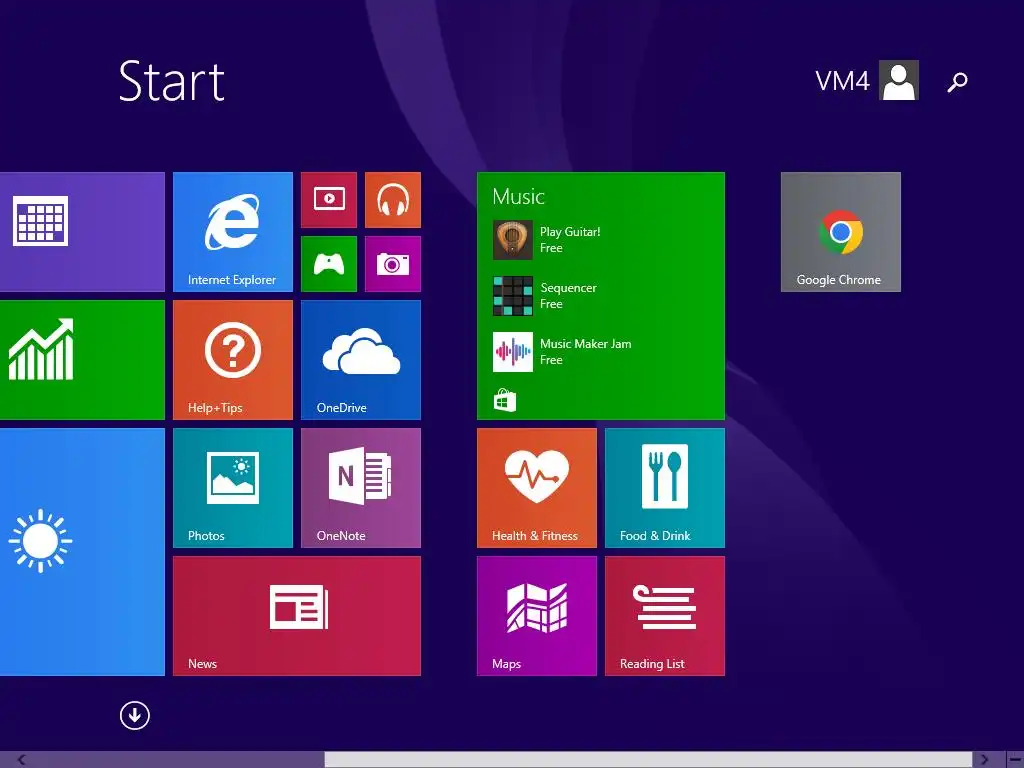Viewport: 1024px width, 768px height.
Task: Open the Music headphones small tile
Action: click(392, 200)
